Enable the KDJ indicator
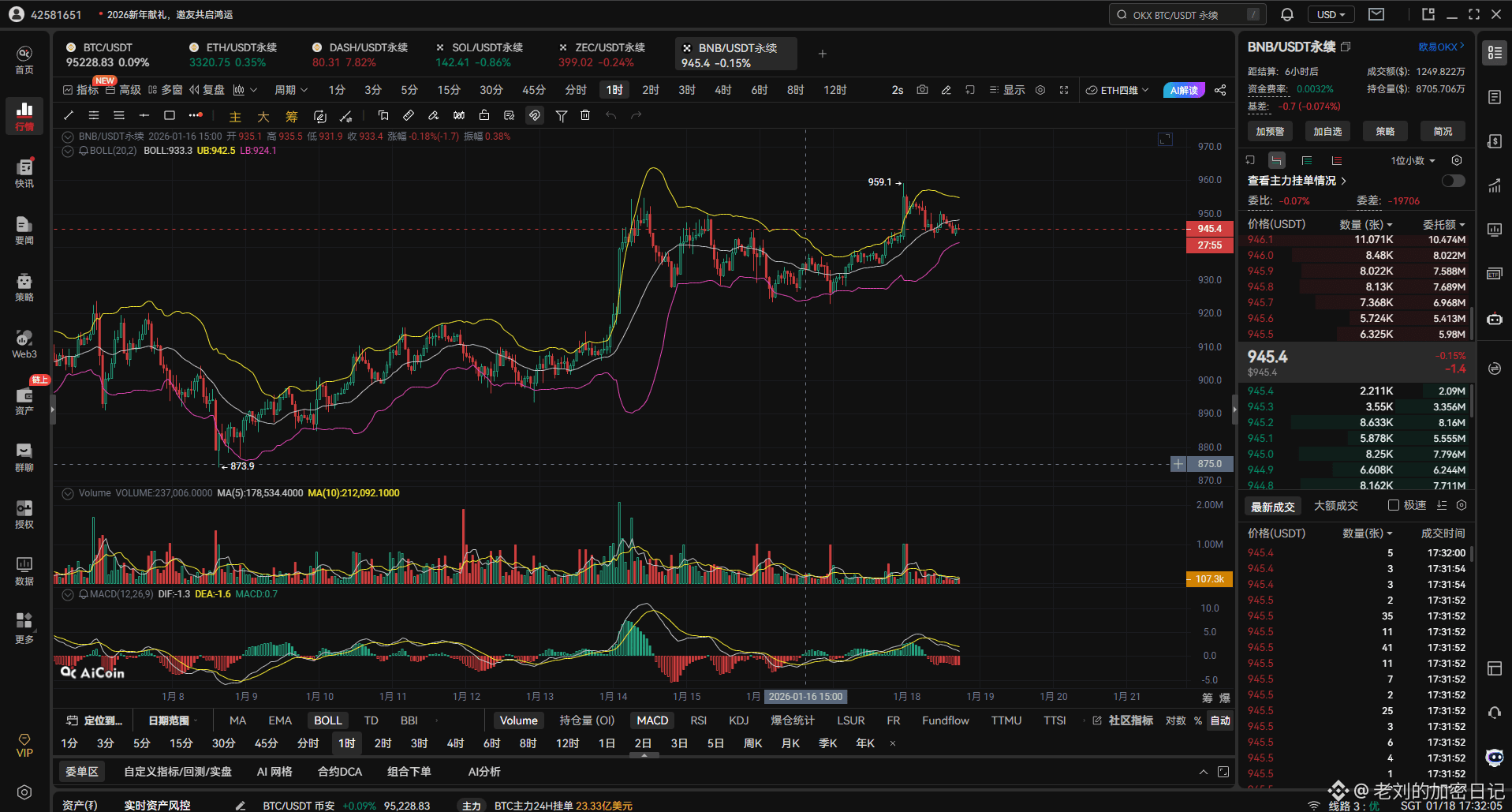1512x812 pixels. [x=739, y=720]
